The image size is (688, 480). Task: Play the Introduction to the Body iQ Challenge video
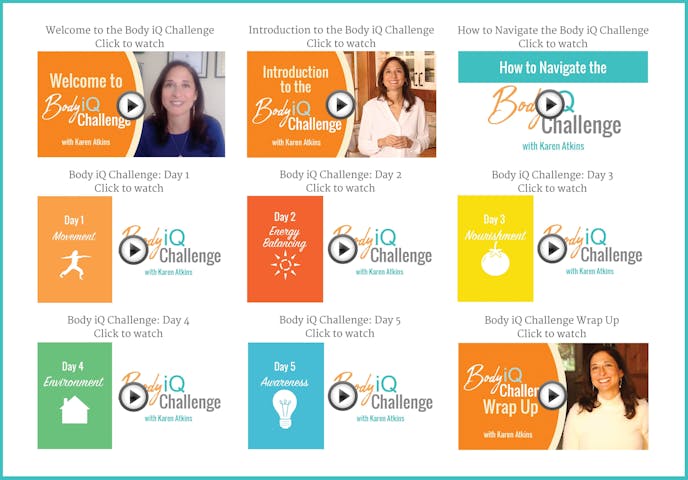coord(340,104)
